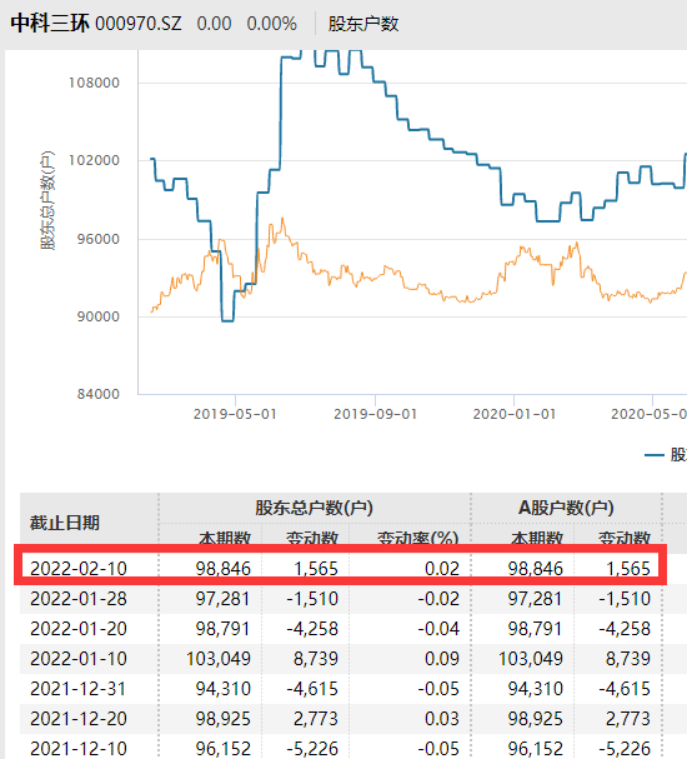Click the blue legend line marker
This screenshot has width=688, height=759.
655,455
